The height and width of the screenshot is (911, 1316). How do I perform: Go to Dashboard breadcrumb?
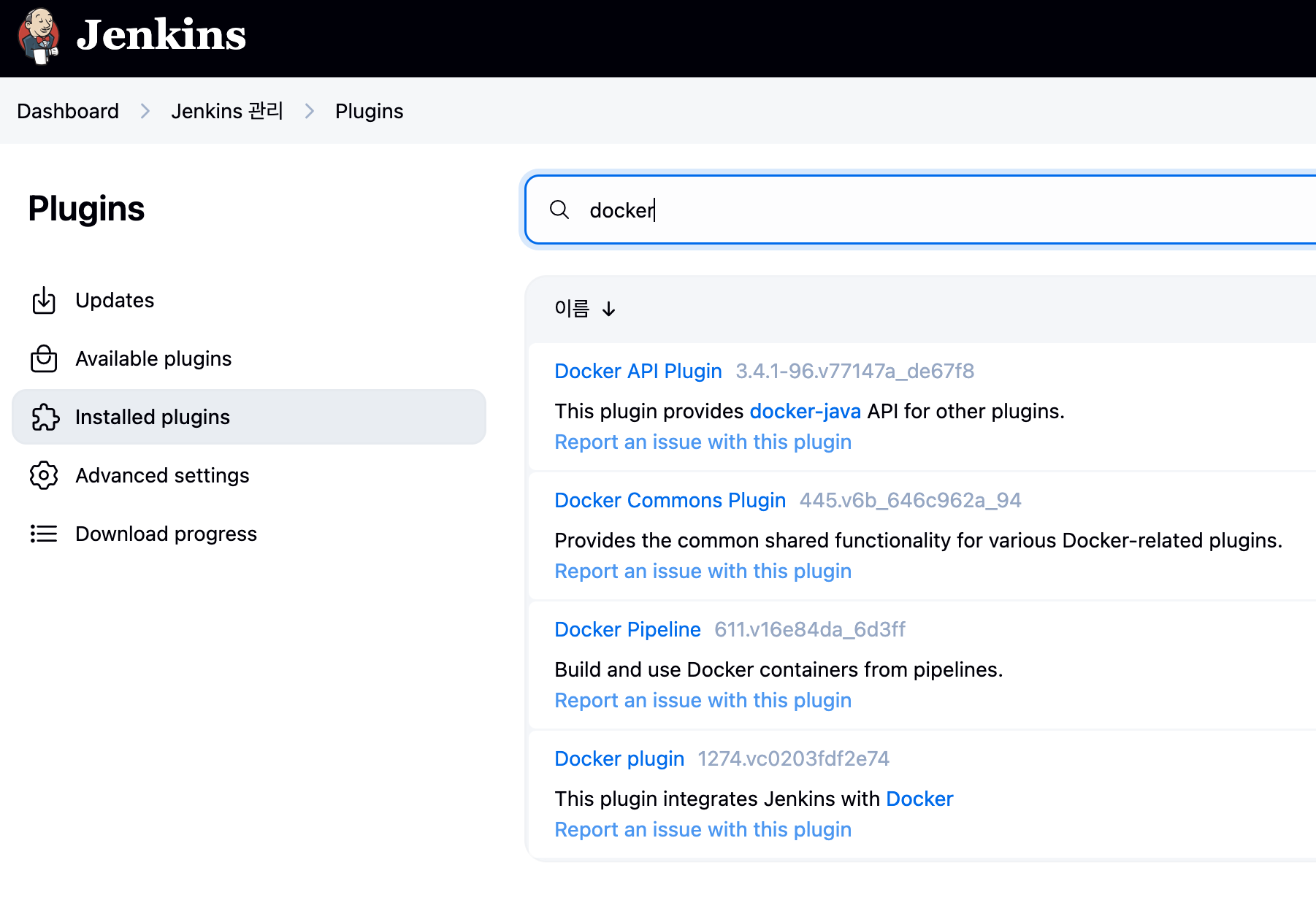[68, 111]
